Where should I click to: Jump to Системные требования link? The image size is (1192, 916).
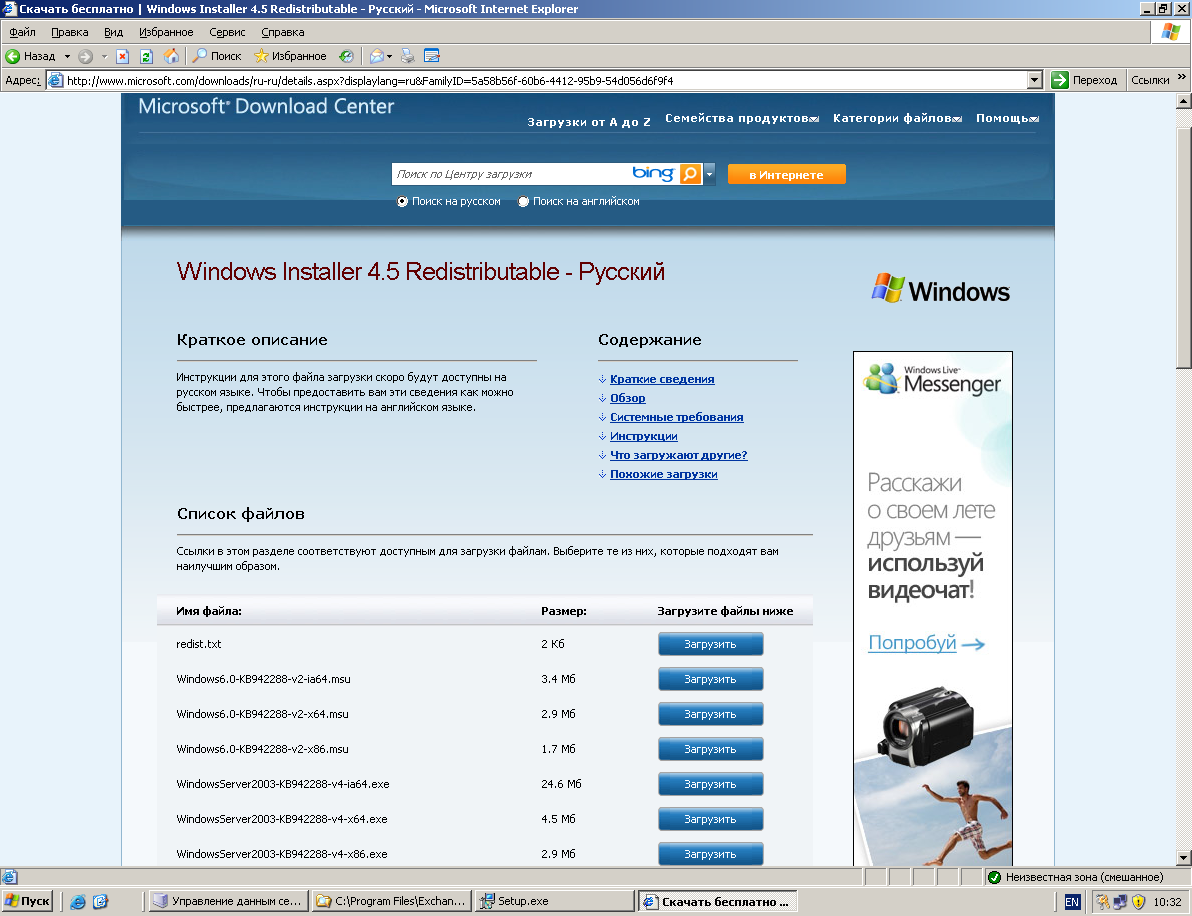[x=677, y=417]
